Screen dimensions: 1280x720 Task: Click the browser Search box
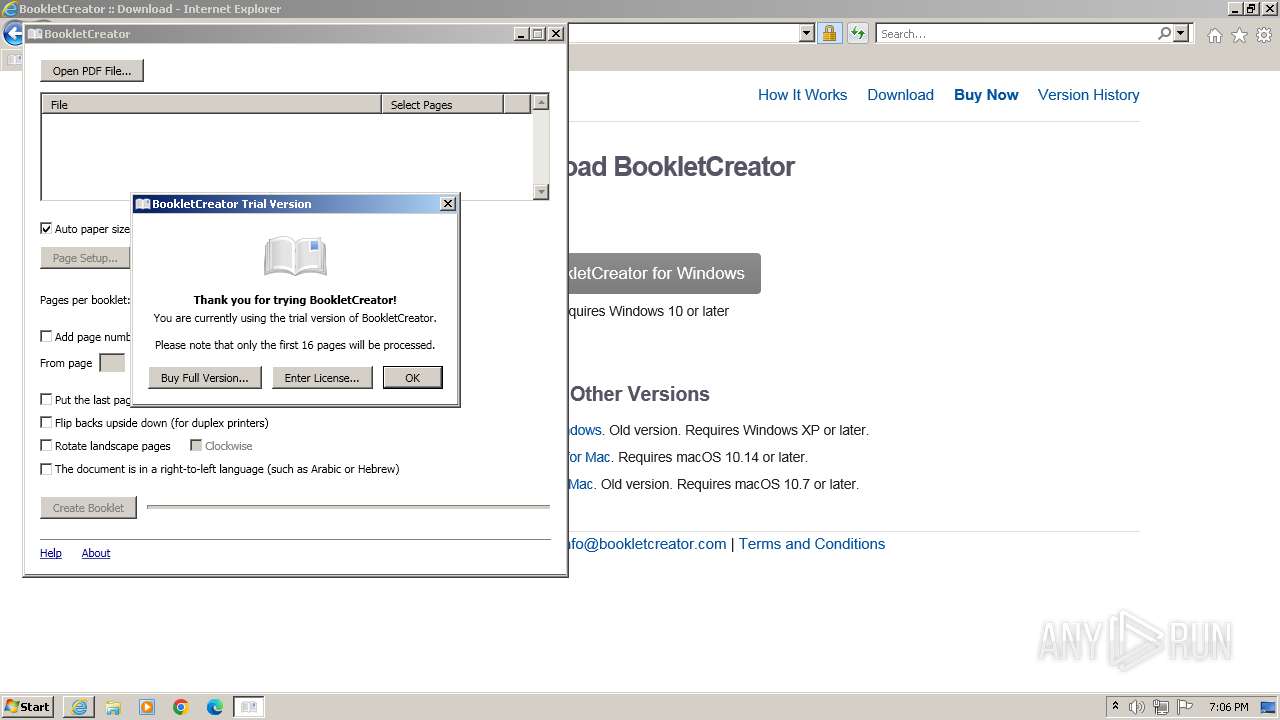[x=1016, y=33]
